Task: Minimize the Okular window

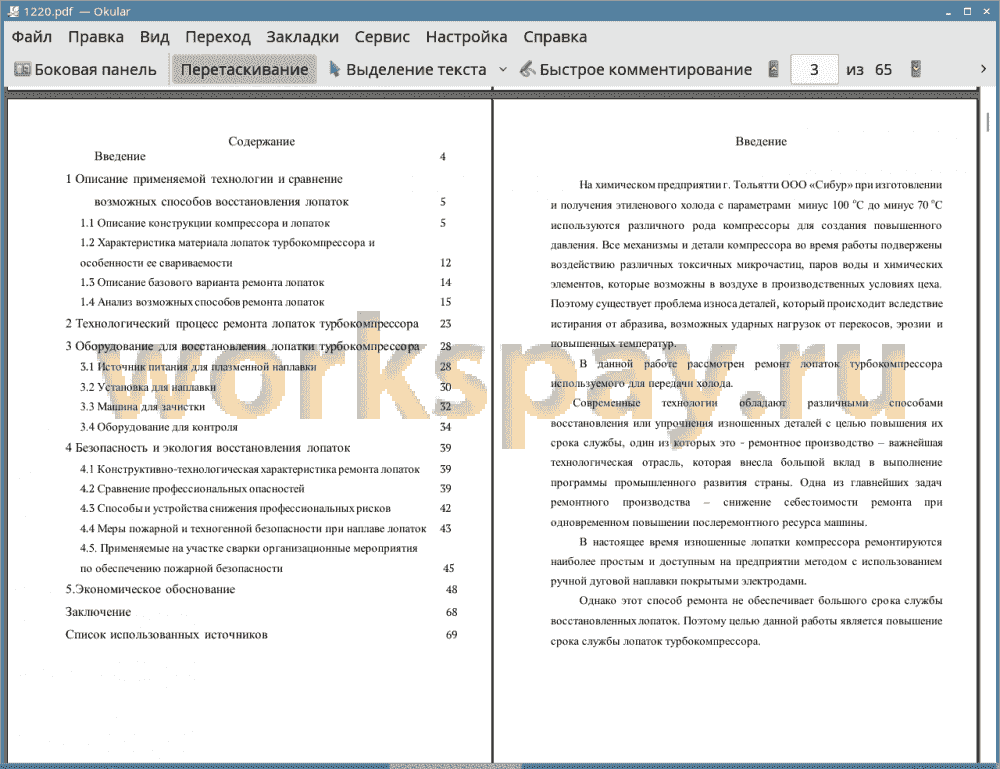Action: (949, 11)
